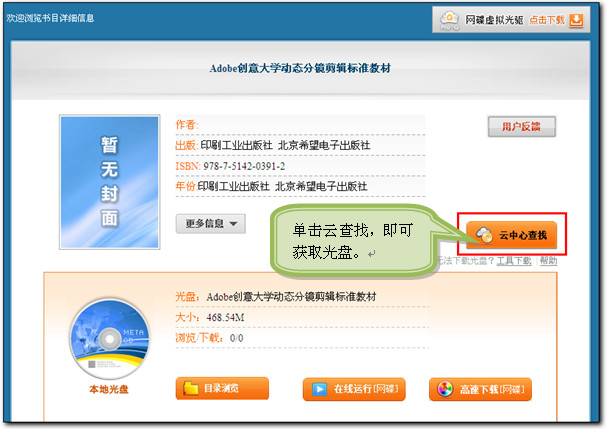Image resolution: width=607 pixels, height=429 pixels.
Task: Click the book title heading text
Action: click(x=299, y=67)
